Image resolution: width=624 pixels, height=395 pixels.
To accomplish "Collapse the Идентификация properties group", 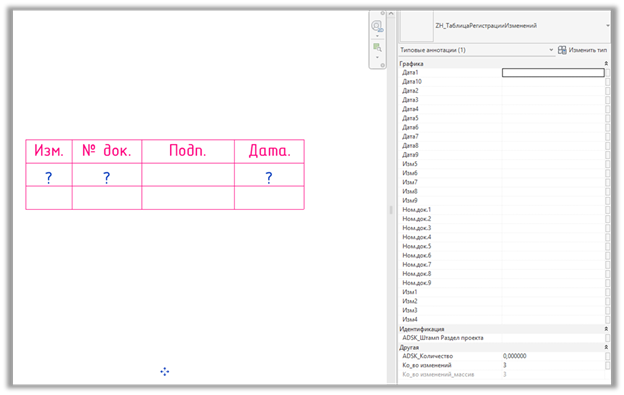I will tap(606, 329).
